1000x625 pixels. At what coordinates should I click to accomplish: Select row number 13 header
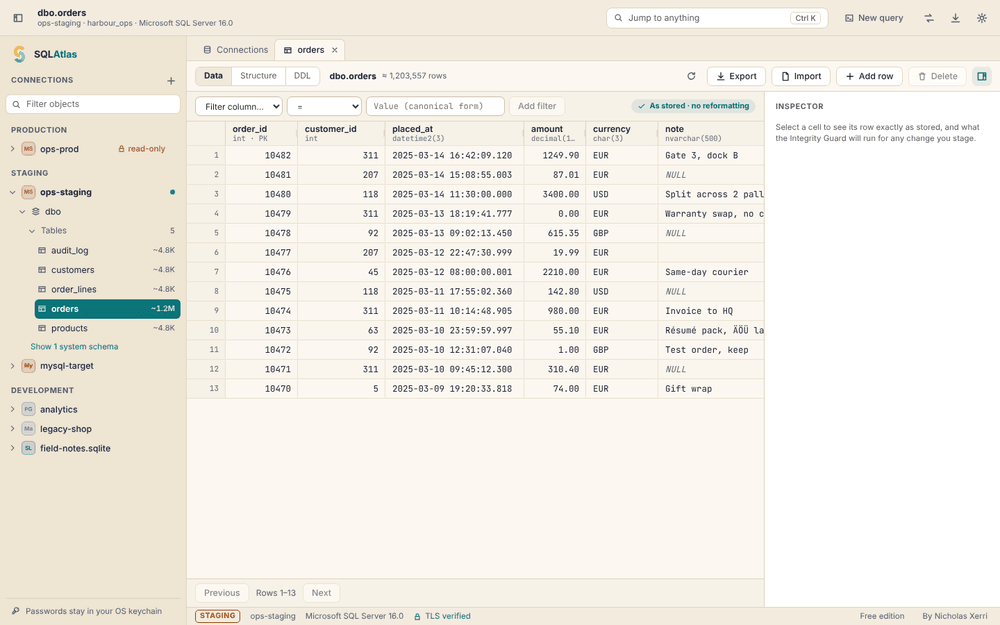[x=206, y=388]
